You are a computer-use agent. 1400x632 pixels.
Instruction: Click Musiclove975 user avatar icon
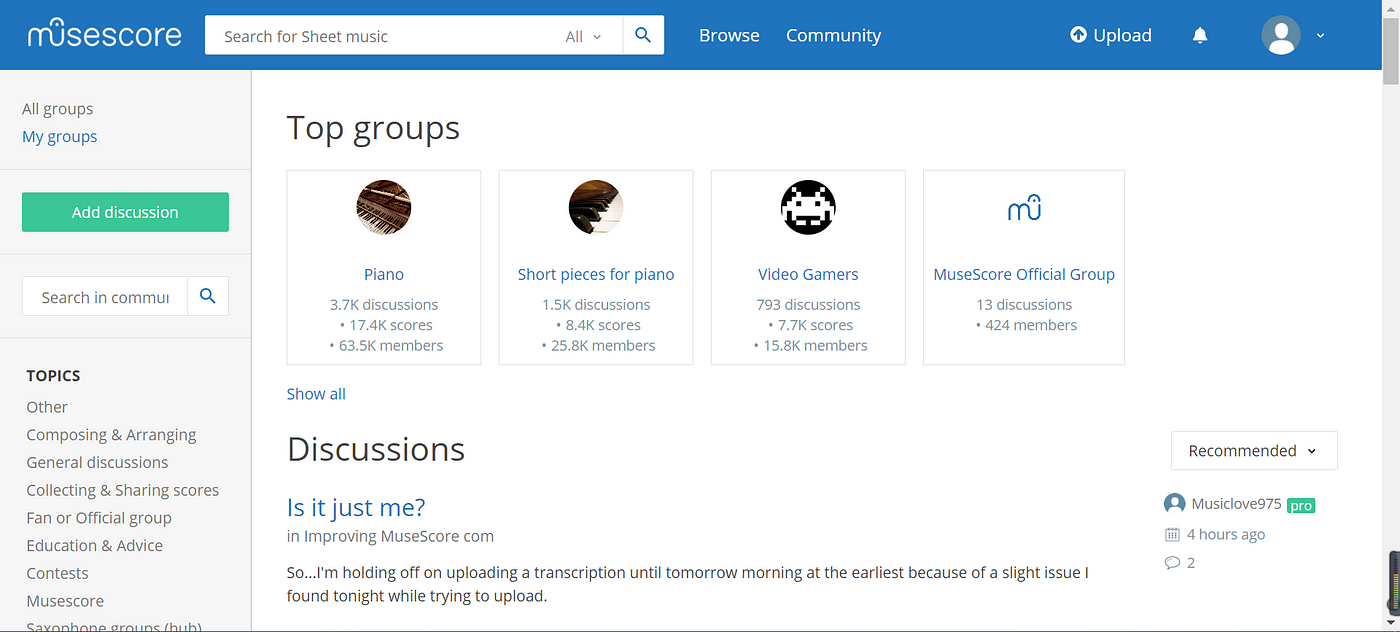pos(1175,504)
